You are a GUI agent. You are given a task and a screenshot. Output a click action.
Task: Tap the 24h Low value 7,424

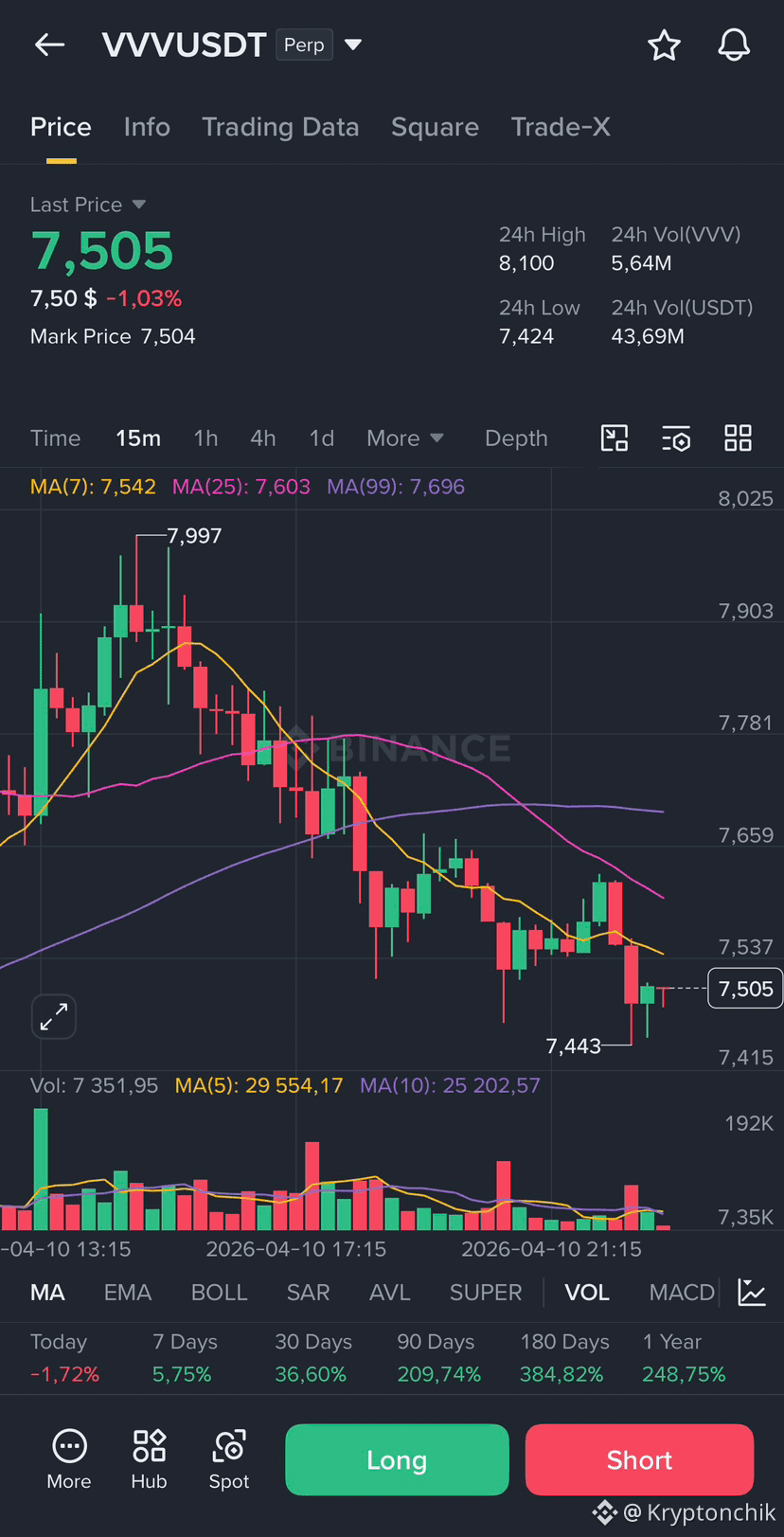526,336
